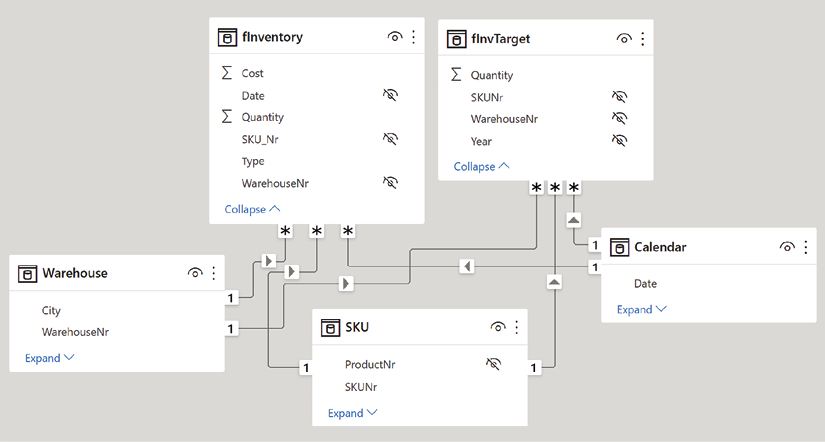Image resolution: width=825 pixels, height=442 pixels.
Task: Select Warehouse to fInventory filter direction arrow
Action: click(269, 260)
